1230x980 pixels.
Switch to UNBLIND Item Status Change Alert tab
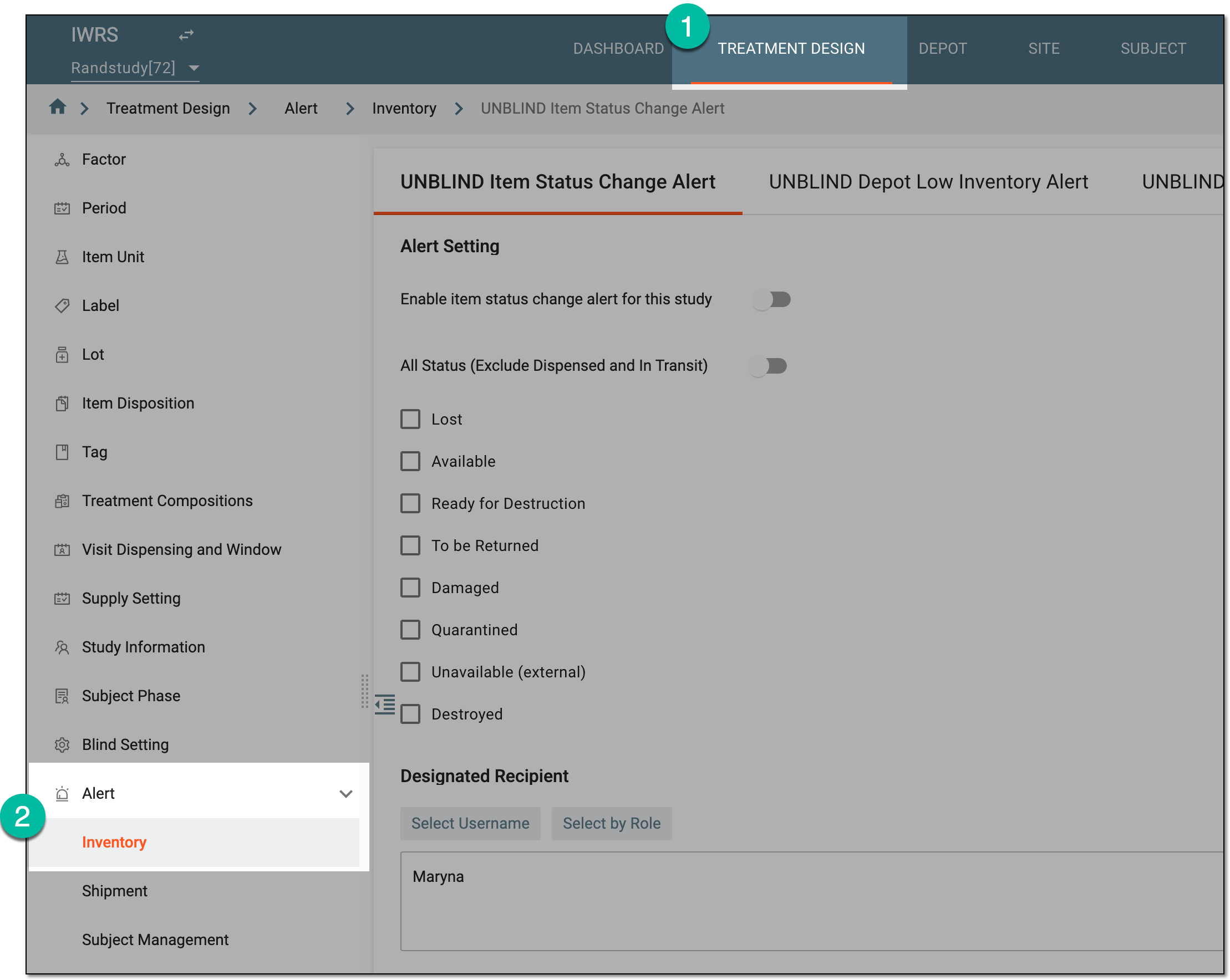tap(557, 182)
